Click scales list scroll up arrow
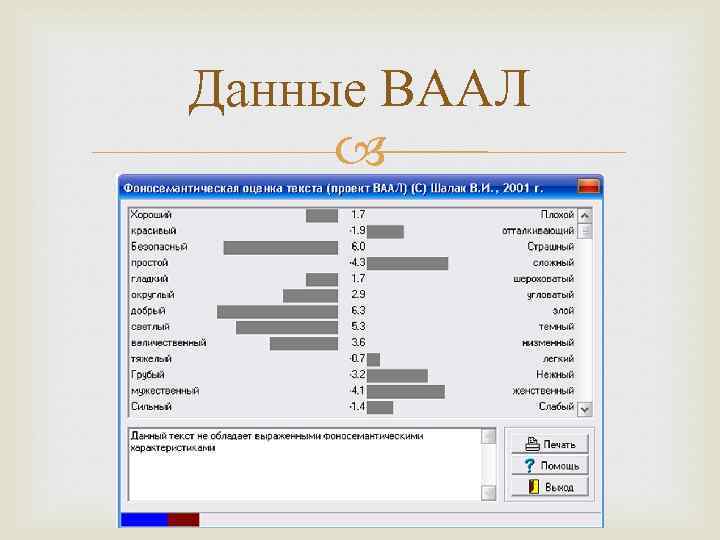 [x=585, y=215]
